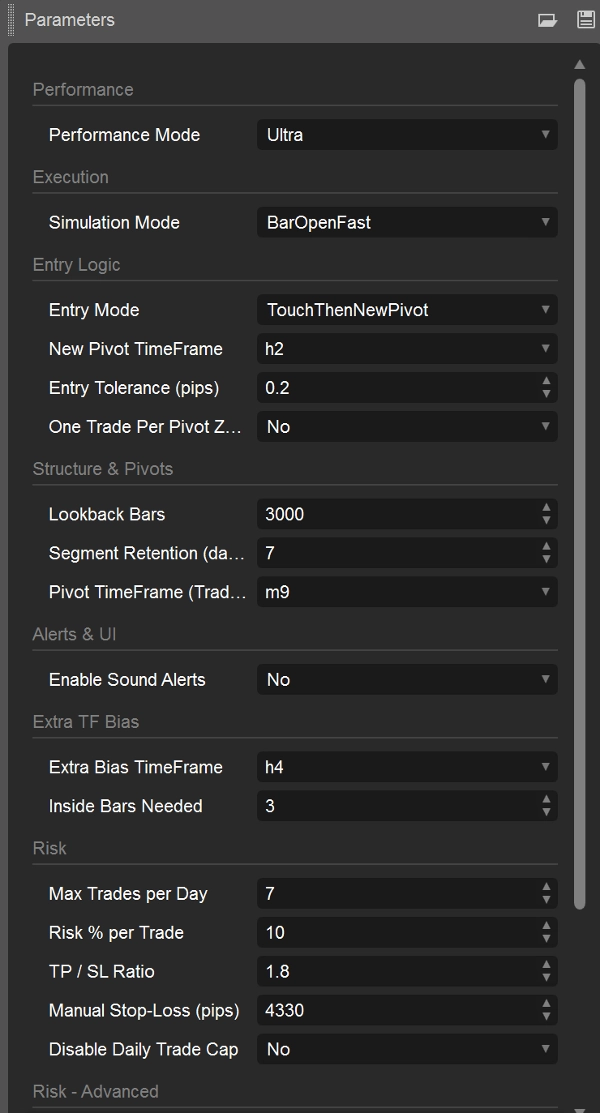The image size is (600, 1113).
Task: Click the Entry Tolerance pips field
Action: click(x=395, y=388)
